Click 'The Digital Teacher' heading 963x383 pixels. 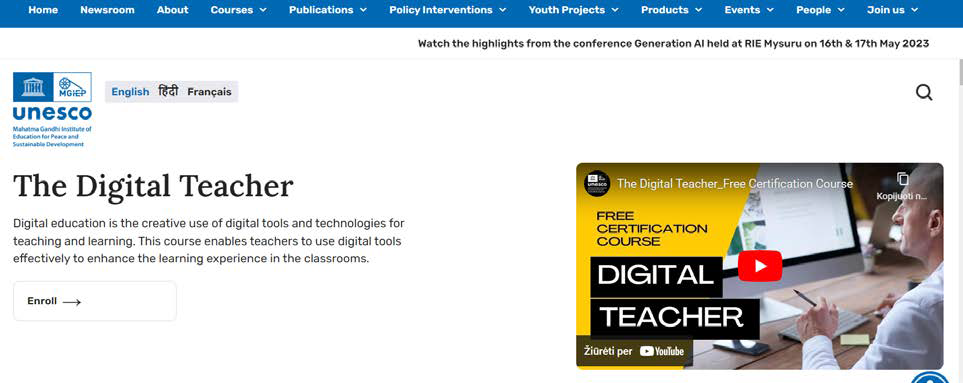coord(153,186)
